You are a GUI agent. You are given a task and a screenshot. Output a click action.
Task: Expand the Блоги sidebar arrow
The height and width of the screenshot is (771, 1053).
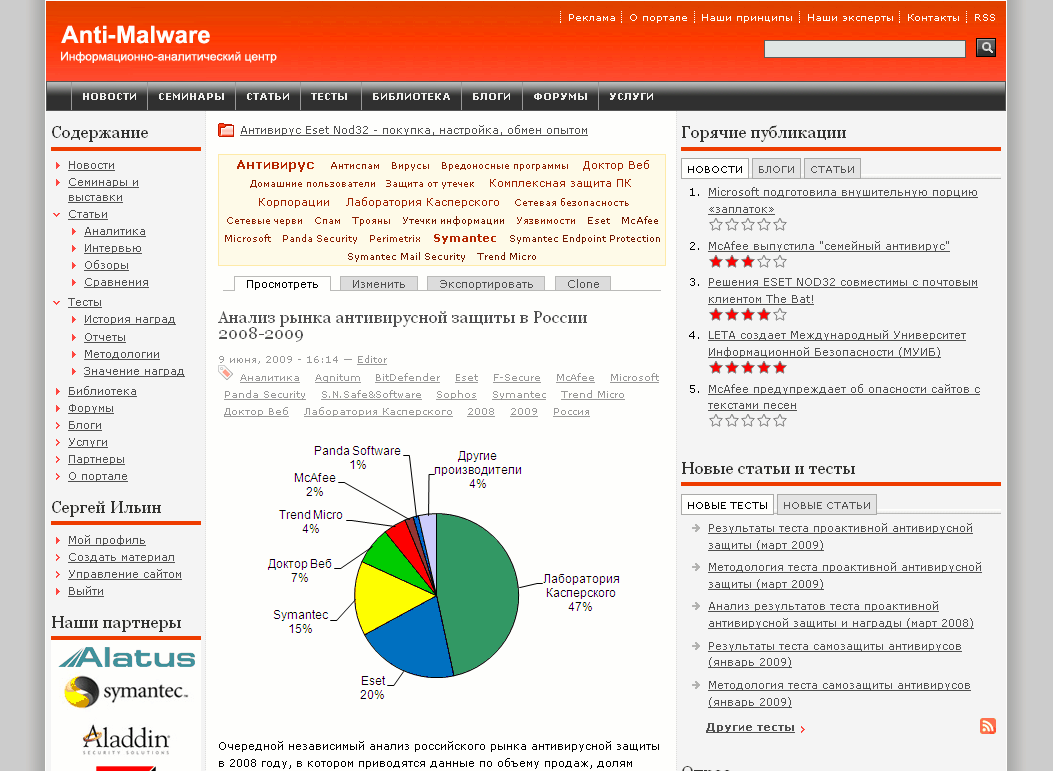pyautogui.click(x=58, y=425)
